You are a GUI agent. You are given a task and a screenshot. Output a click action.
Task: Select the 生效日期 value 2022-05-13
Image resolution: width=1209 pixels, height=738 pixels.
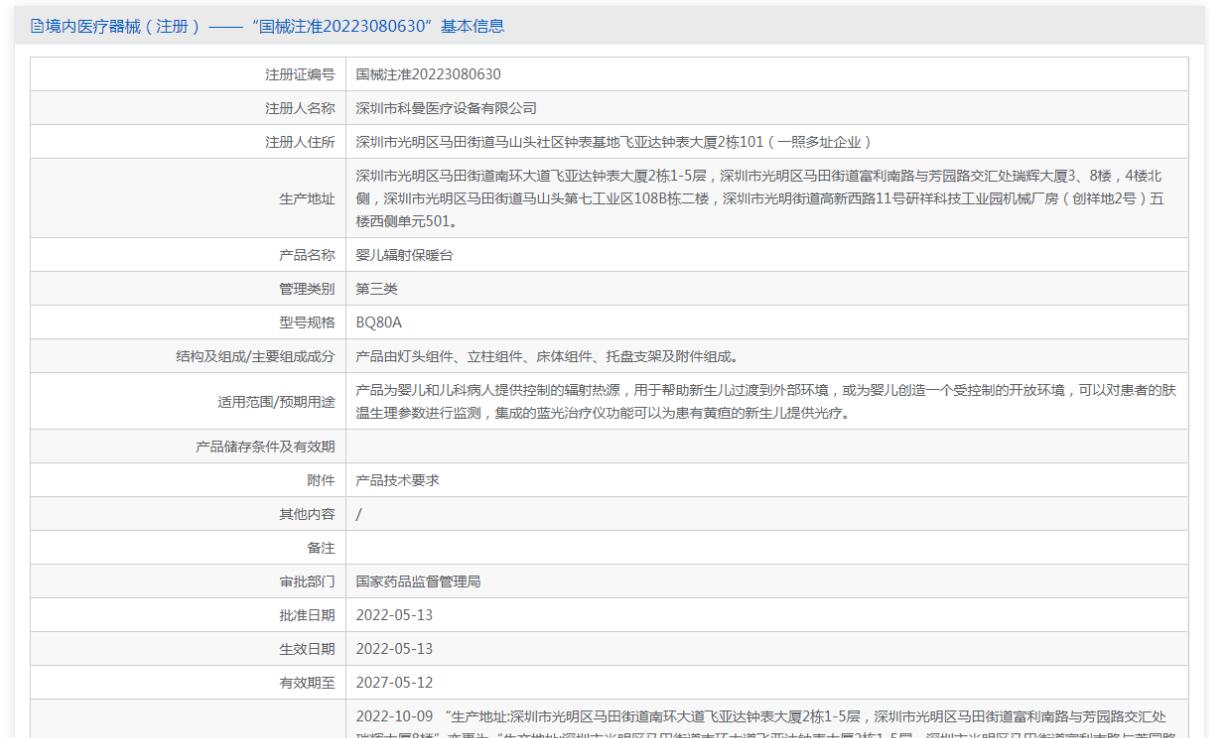(395, 650)
